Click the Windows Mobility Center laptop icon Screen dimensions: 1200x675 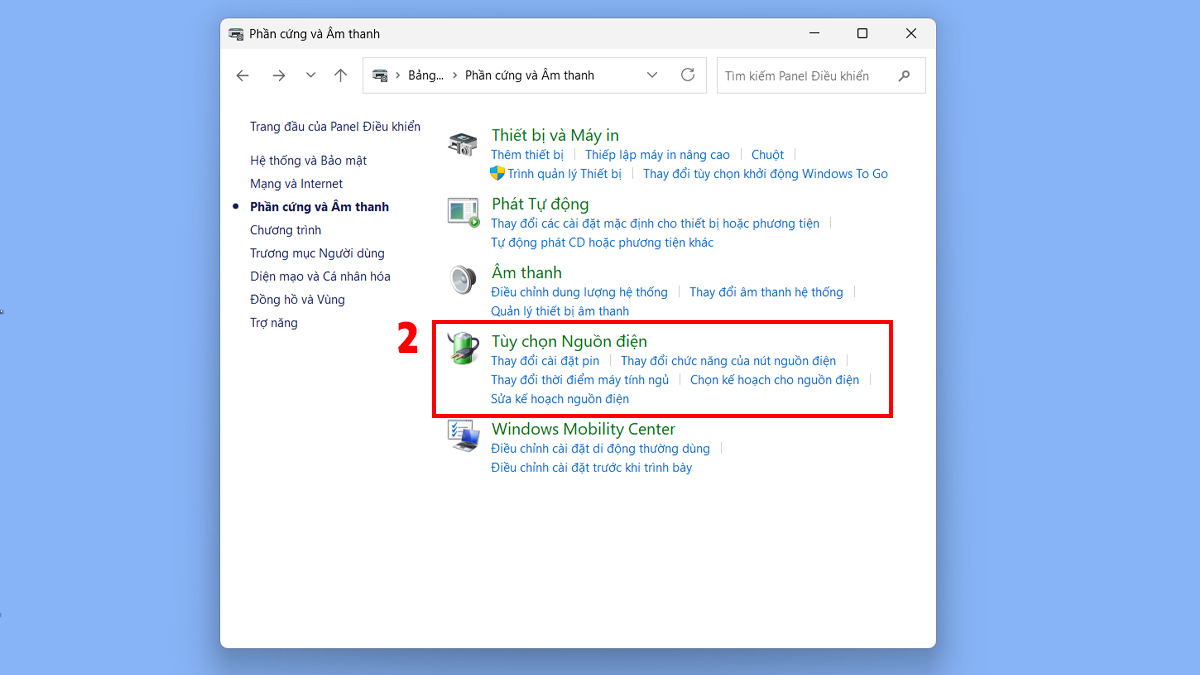[463, 437]
